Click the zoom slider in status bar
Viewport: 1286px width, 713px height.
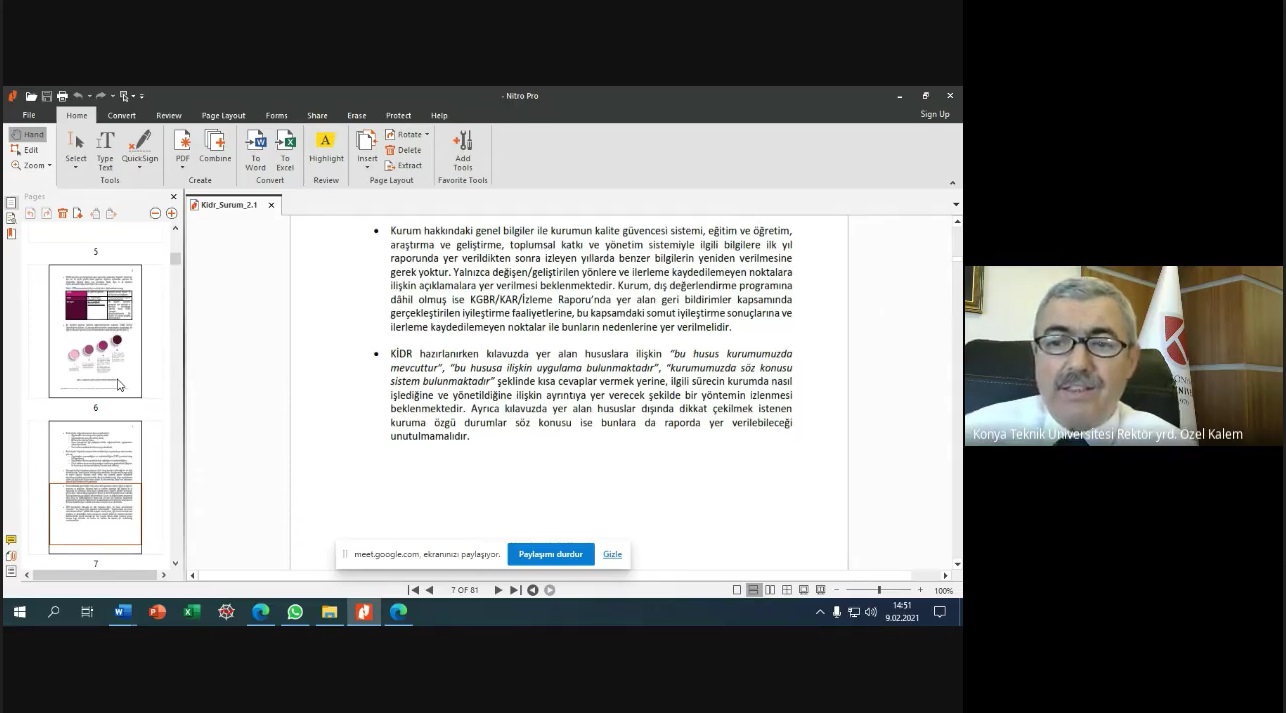coord(879,590)
